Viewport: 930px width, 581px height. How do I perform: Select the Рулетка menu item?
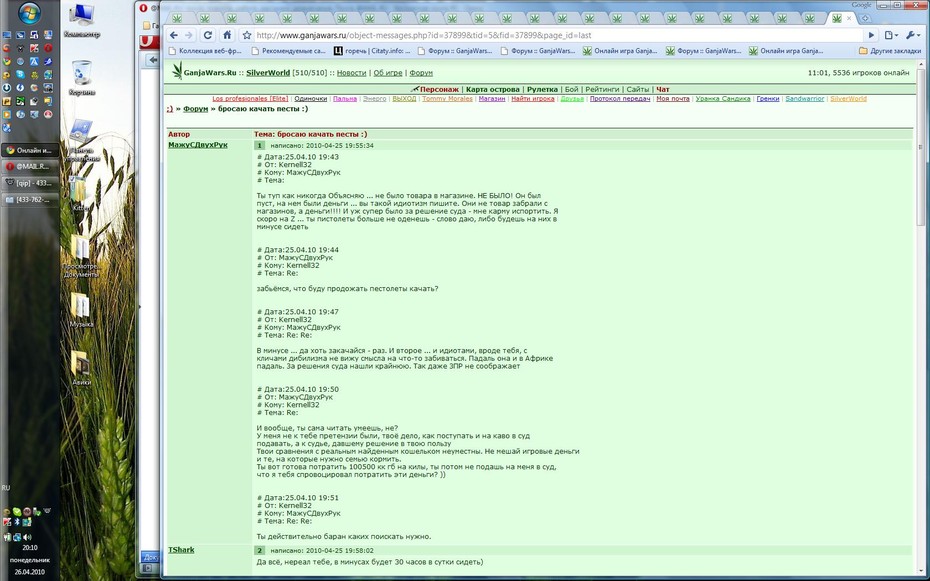pyautogui.click(x=542, y=90)
